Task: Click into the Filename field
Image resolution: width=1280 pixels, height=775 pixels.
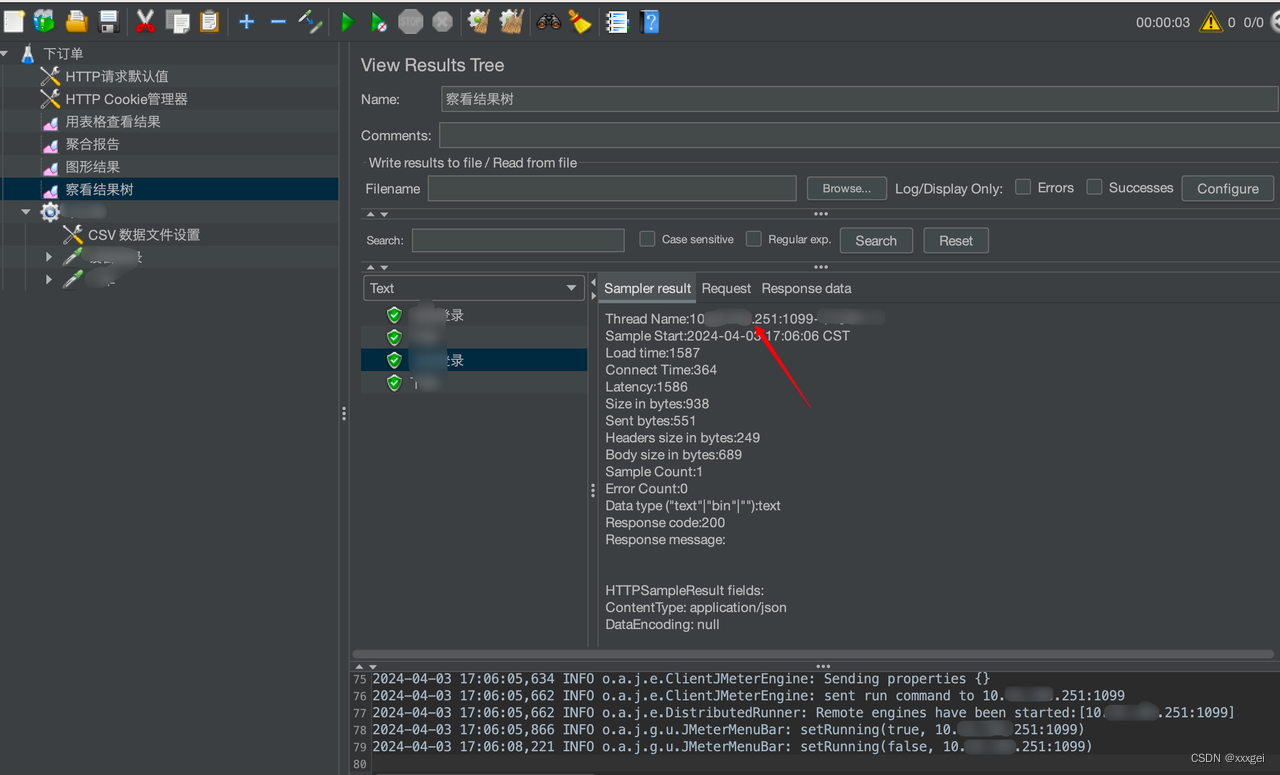Action: 612,188
